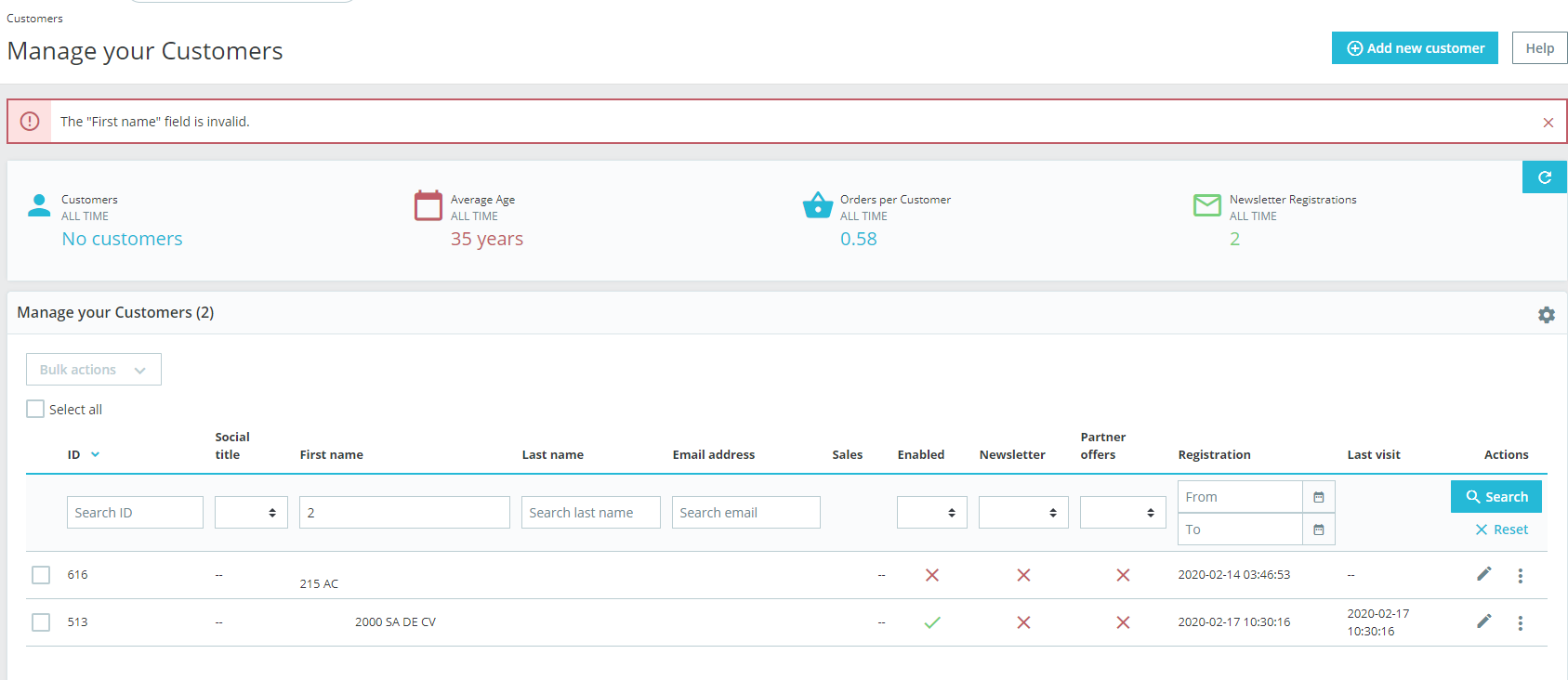Viewport: 1568px width, 680px height.
Task: Dismiss the First name invalid error alert
Action: 1548,123
